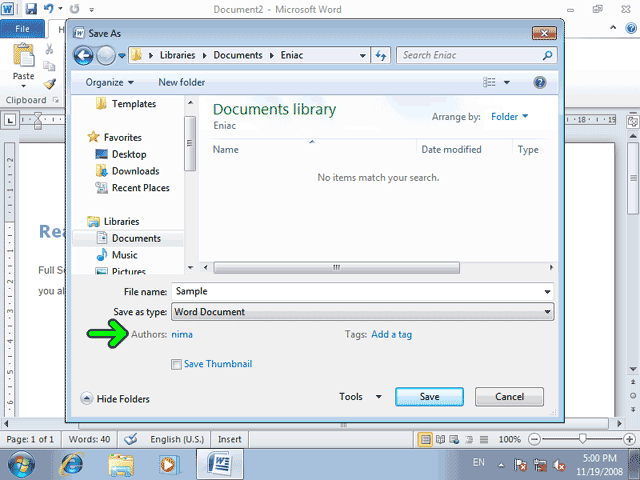
Task: Click Hide Folders to collapse the browser
Action: 115,399
